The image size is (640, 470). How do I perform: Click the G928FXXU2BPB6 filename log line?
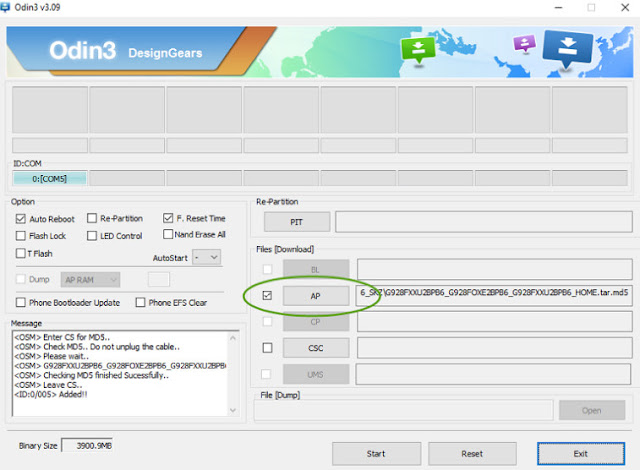[x=120, y=366]
